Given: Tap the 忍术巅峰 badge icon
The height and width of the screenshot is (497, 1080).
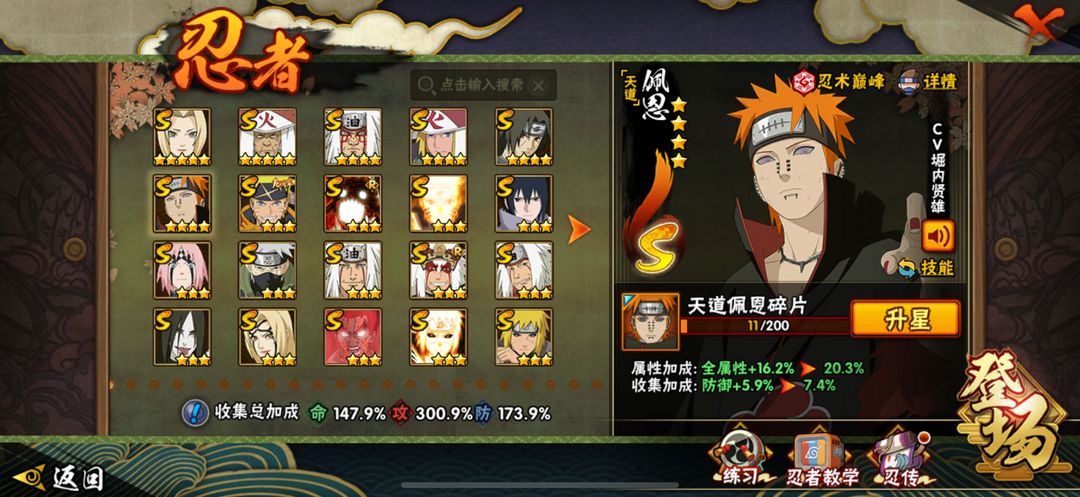Looking at the screenshot, I should [x=804, y=81].
